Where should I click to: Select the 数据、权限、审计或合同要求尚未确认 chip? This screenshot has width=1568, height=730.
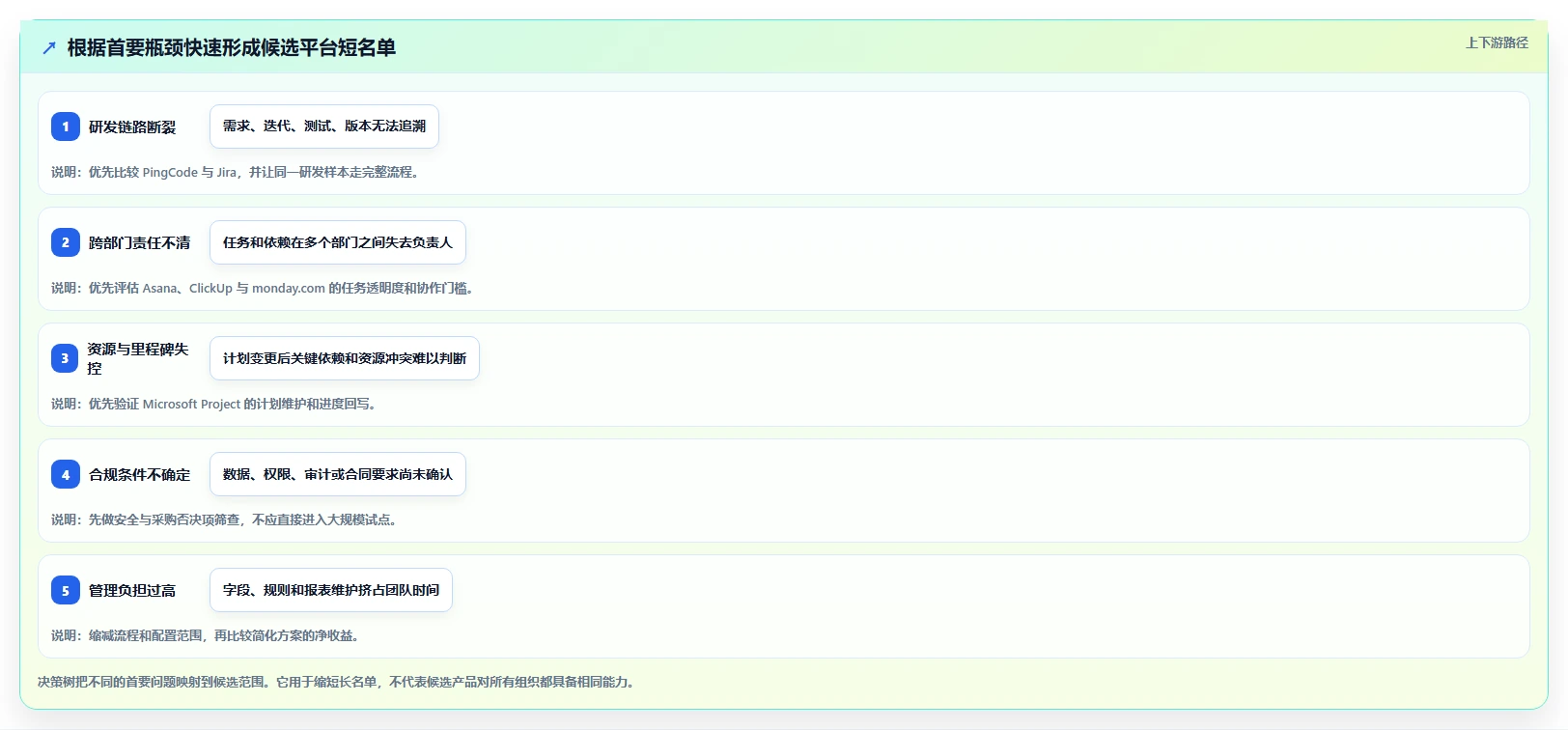point(338,474)
